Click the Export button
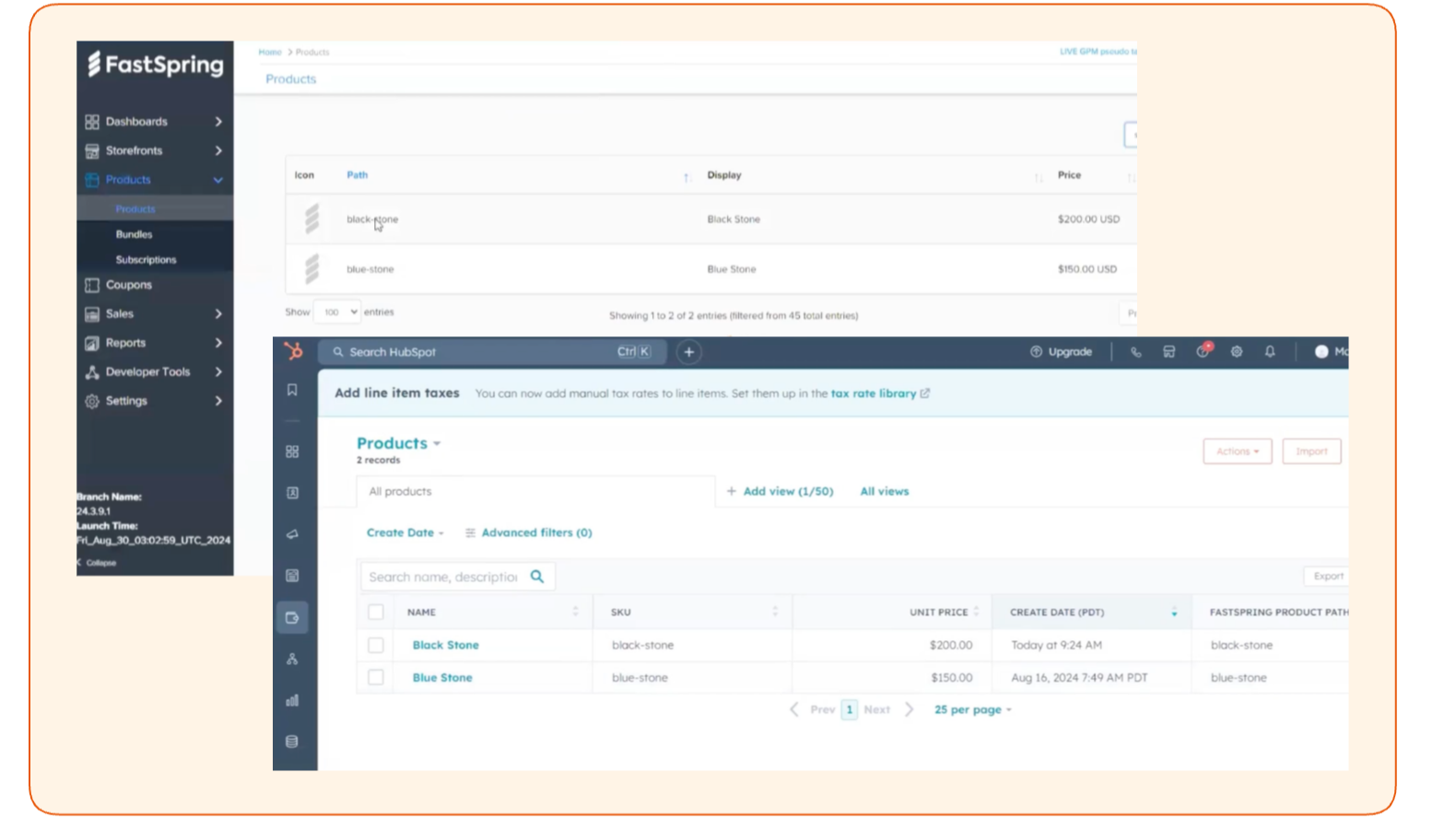This screenshot has height=819, width=1456. click(1328, 576)
